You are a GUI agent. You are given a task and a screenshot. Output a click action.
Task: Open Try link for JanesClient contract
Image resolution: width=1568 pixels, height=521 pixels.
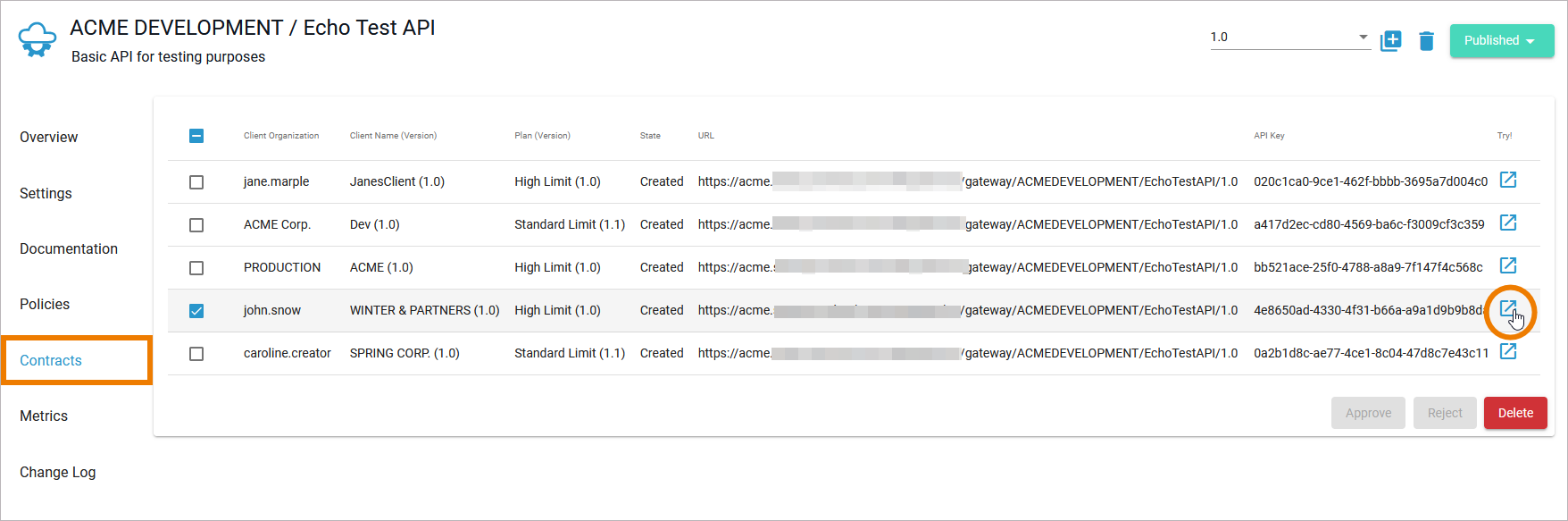1507,181
